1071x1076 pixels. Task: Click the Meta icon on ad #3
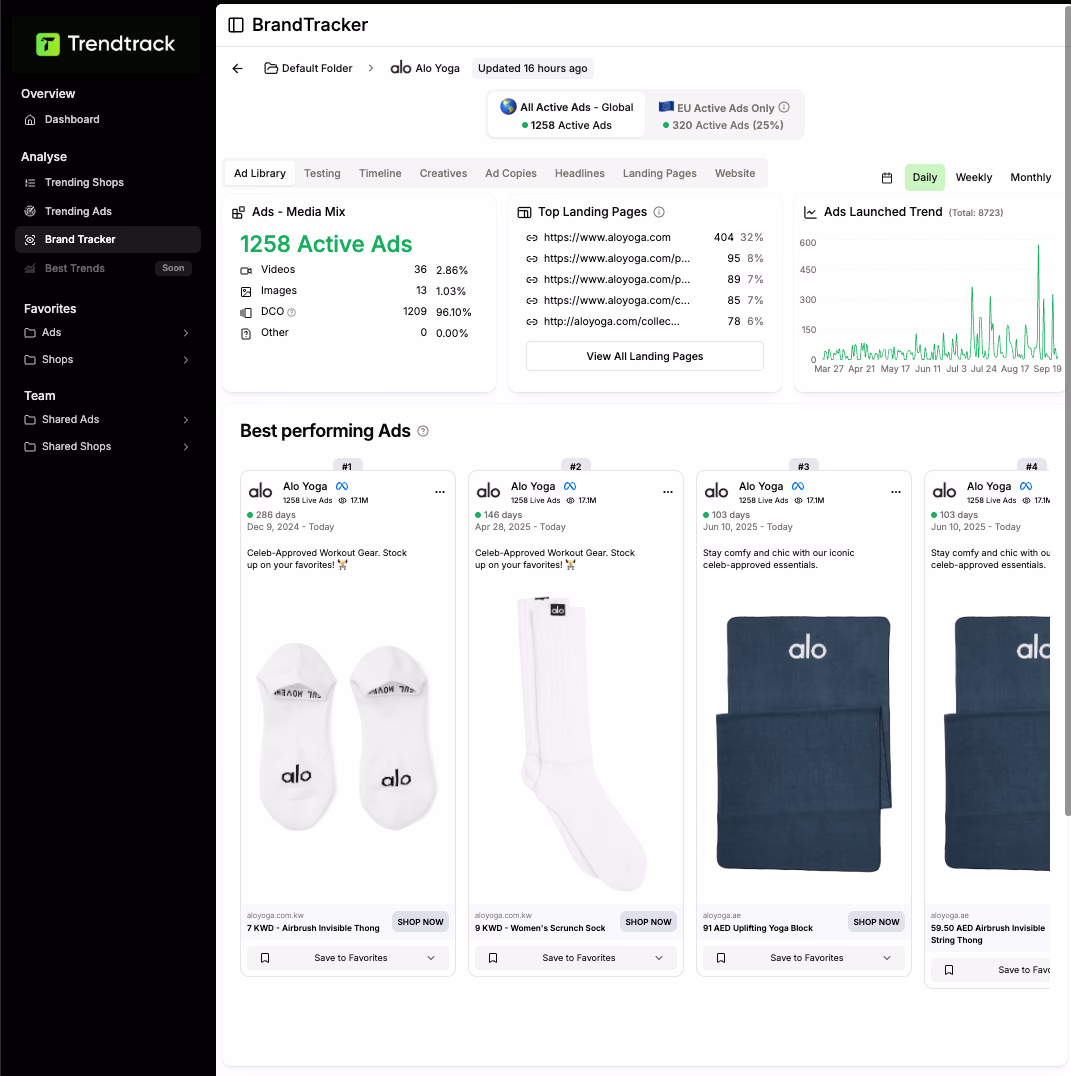pyautogui.click(x=797, y=486)
